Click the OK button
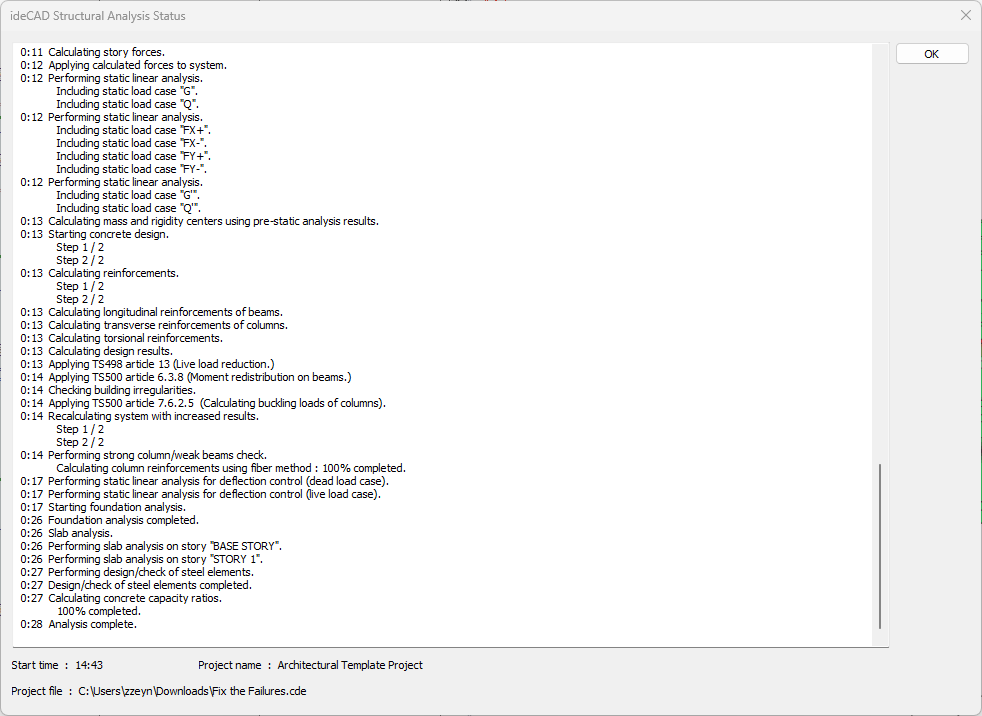 pyautogui.click(x=931, y=54)
